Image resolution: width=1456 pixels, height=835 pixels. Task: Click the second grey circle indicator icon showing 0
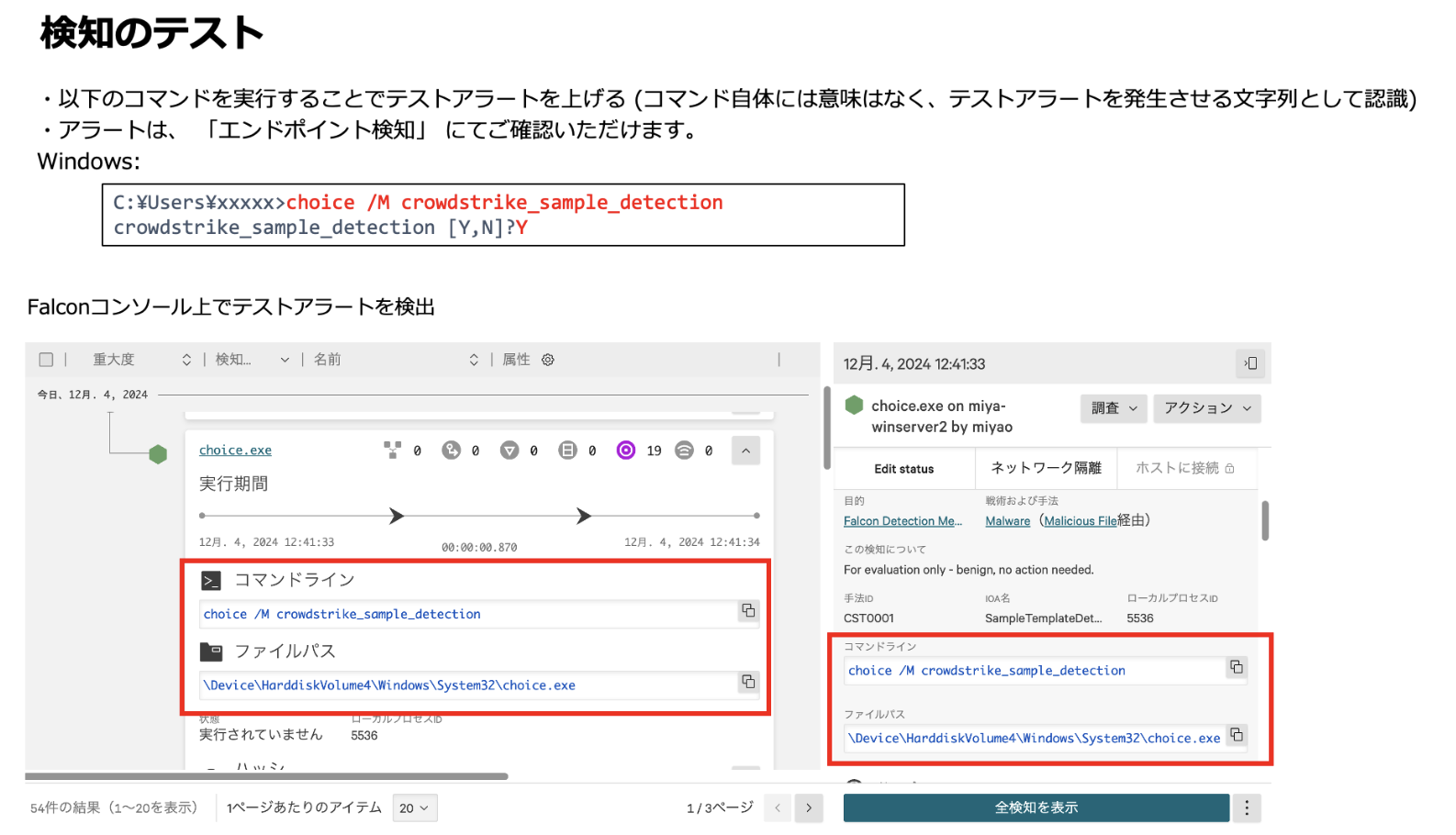[451, 450]
